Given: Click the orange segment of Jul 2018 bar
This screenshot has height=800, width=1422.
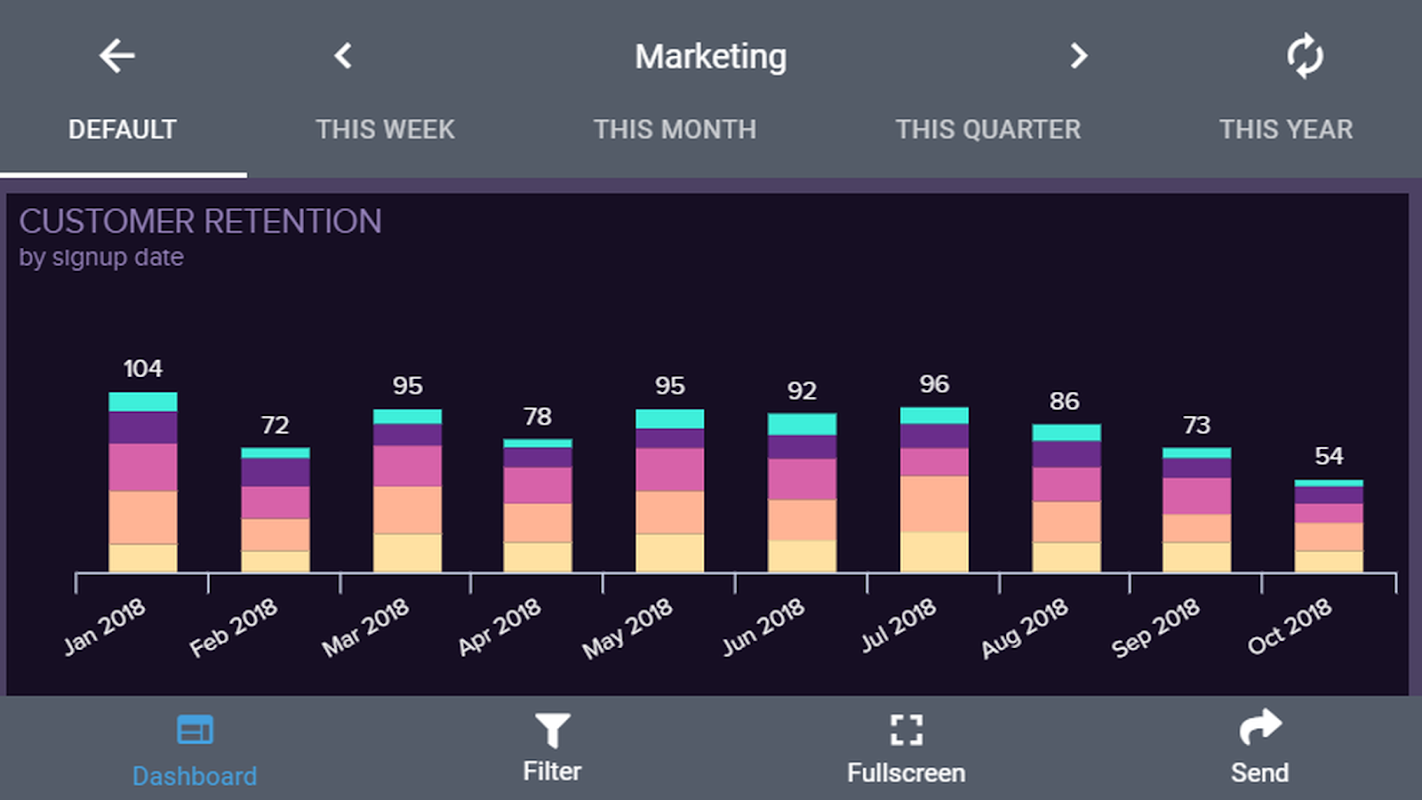Looking at the screenshot, I should 934,504.
